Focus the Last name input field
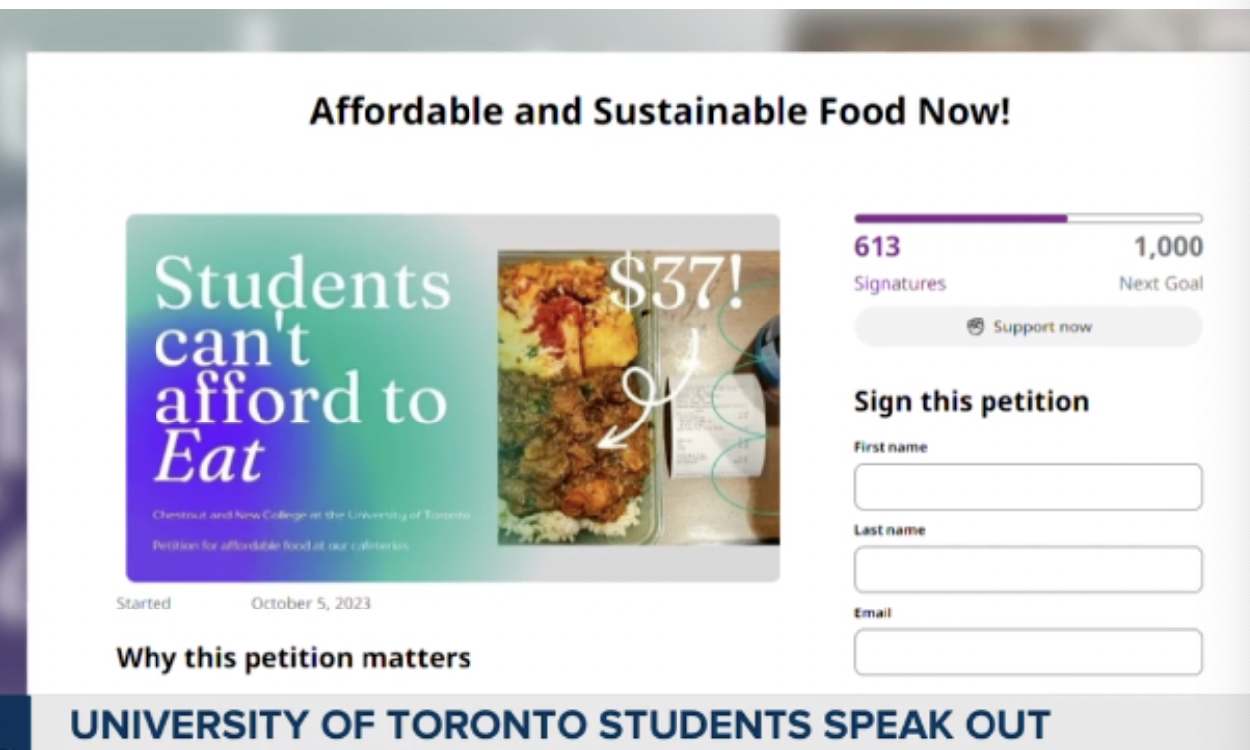 click(x=1028, y=569)
